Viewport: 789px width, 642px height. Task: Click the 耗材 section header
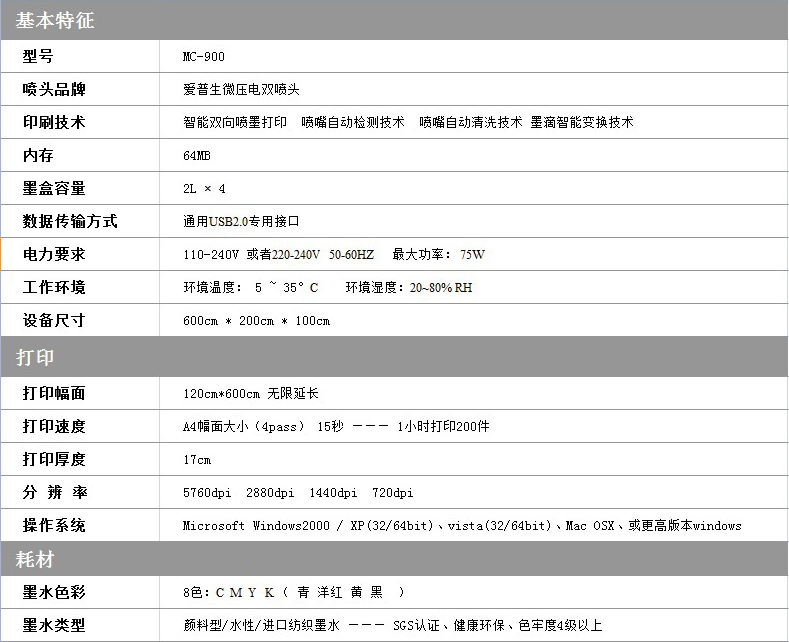click(35, 558)
